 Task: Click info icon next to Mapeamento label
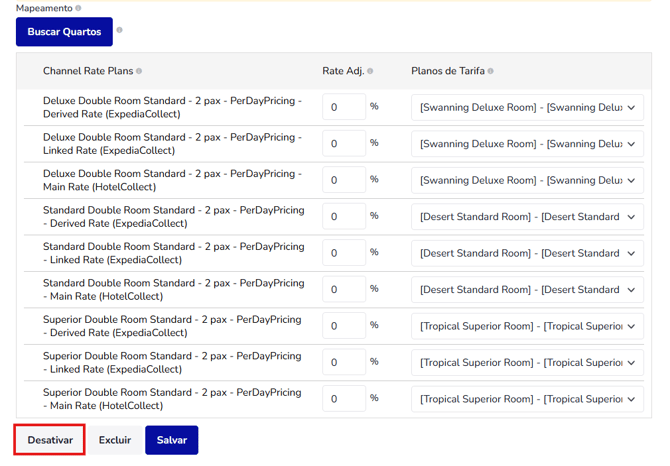(x=78, y=8)
